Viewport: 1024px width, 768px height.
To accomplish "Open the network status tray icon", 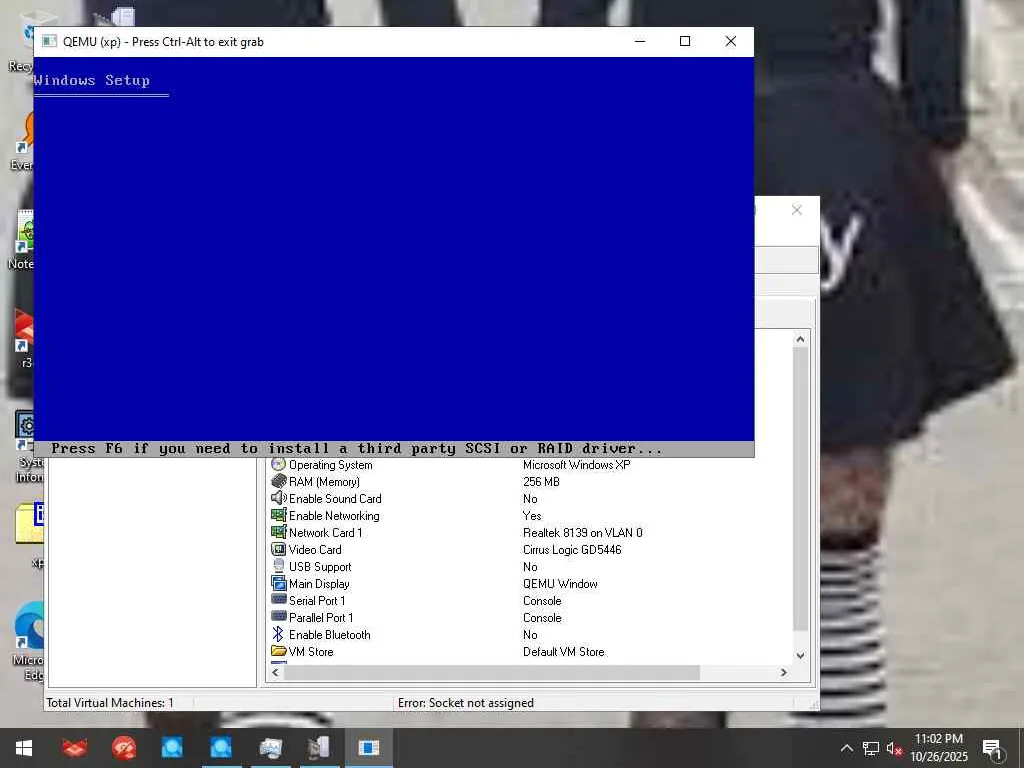I will [x=871, y=748].
